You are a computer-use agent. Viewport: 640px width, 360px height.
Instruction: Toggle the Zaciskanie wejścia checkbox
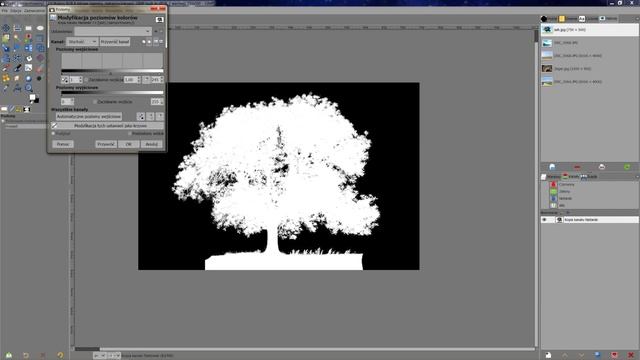pyautogui.click(x=86, y=80)
